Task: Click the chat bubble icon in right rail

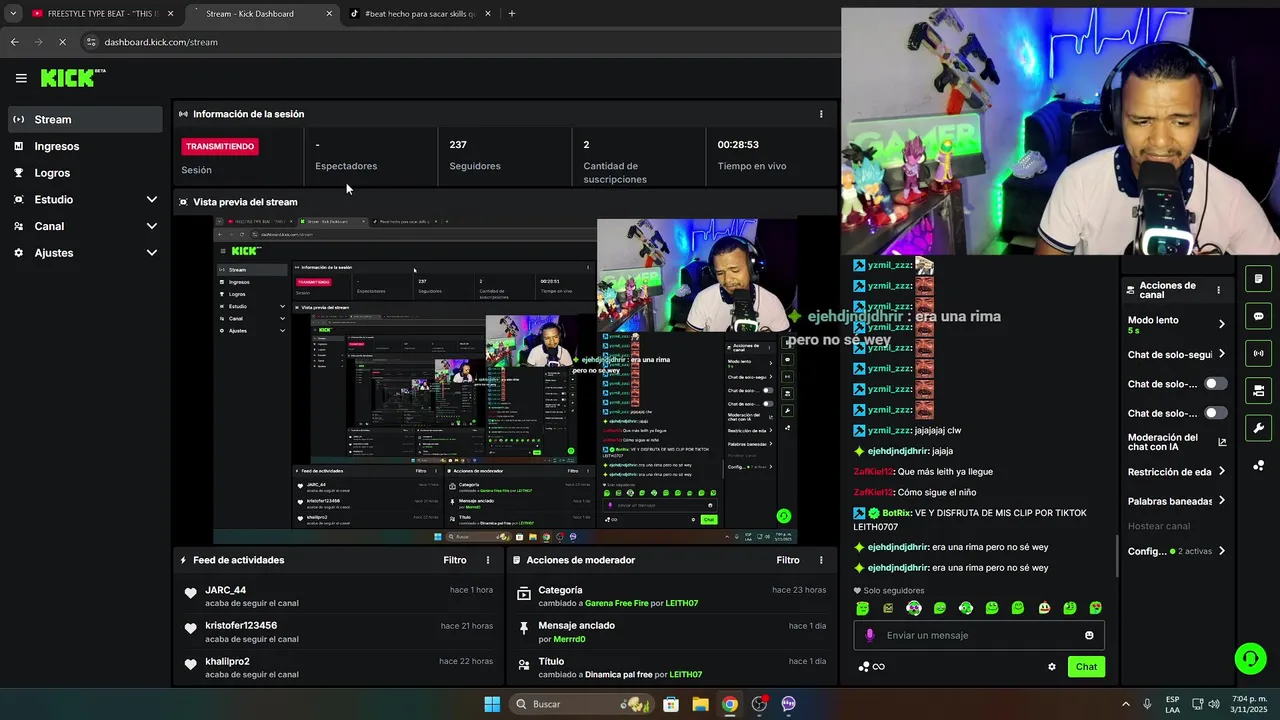Action: [1258, 316]
